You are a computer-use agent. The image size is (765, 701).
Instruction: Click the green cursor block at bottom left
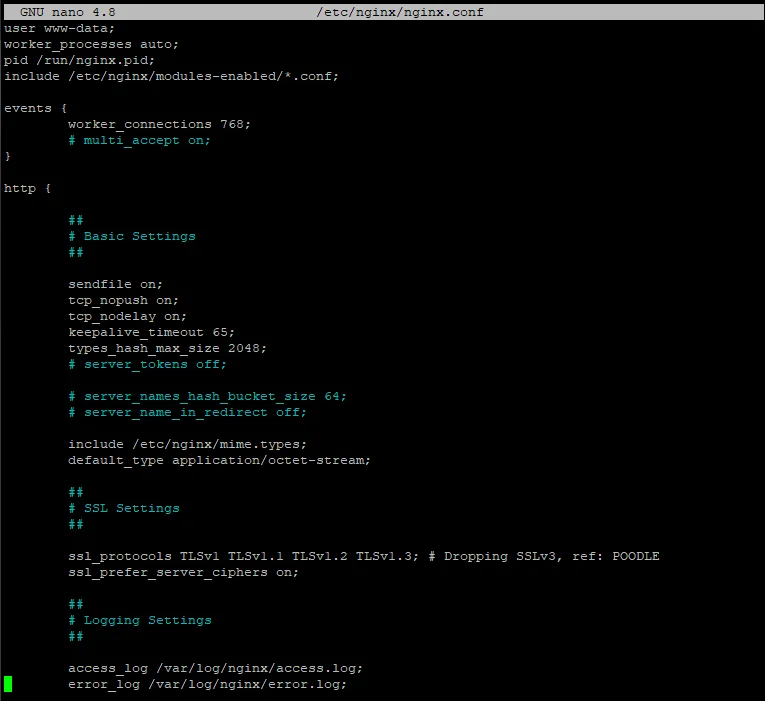[x=8, y=684]
